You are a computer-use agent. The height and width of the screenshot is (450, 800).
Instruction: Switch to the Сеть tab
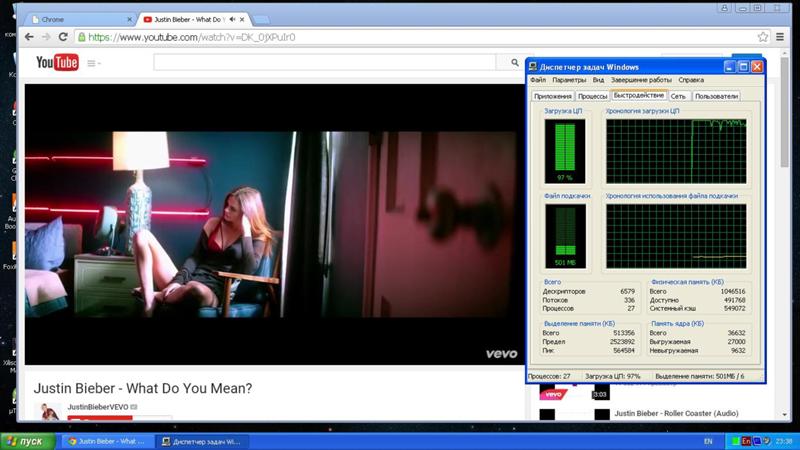(x=678, y=96)
